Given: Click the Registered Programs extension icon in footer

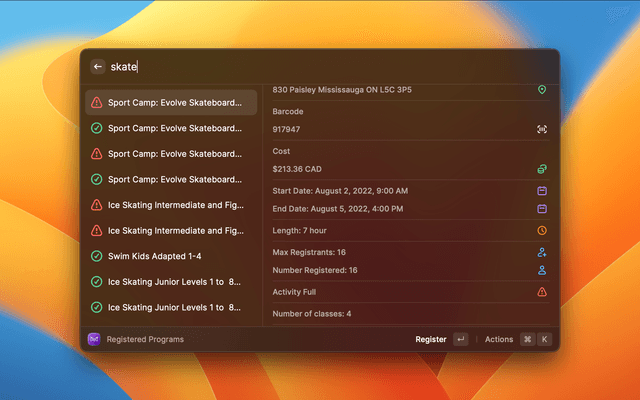Looking at the screenshot, I should pos(94,339).
